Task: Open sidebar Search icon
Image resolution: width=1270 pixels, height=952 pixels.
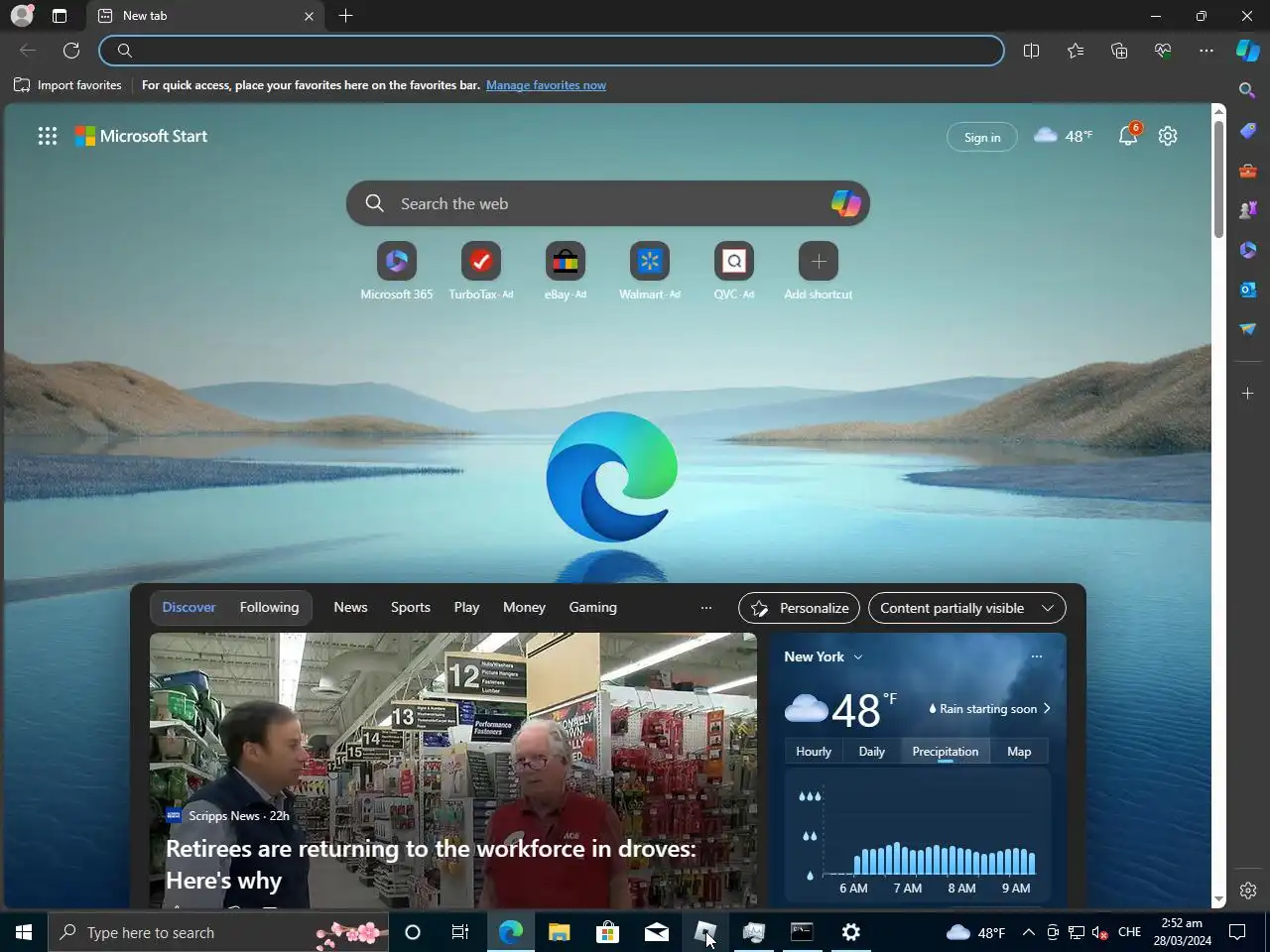Action: (1247, 90)
